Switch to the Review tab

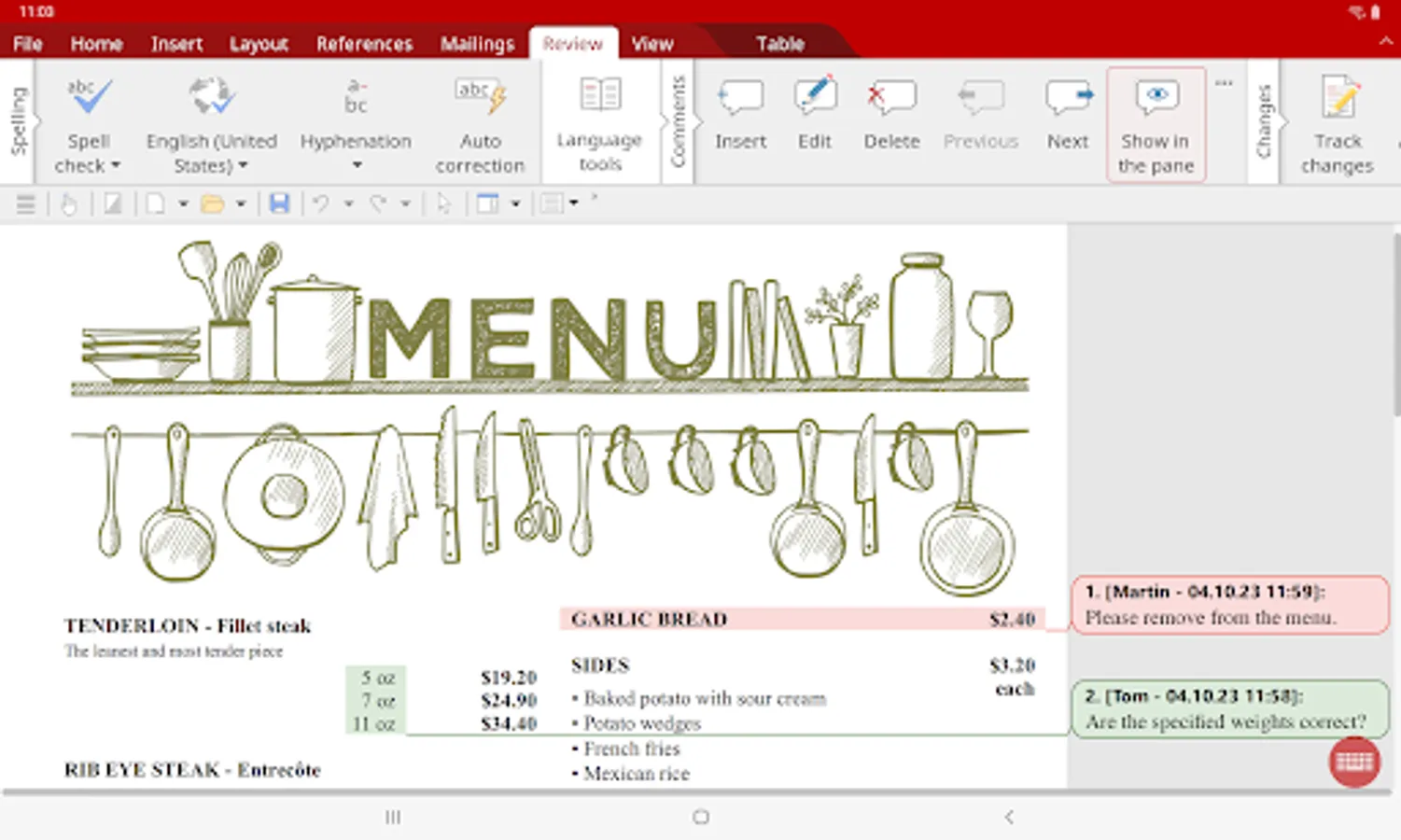coord(572,43)
